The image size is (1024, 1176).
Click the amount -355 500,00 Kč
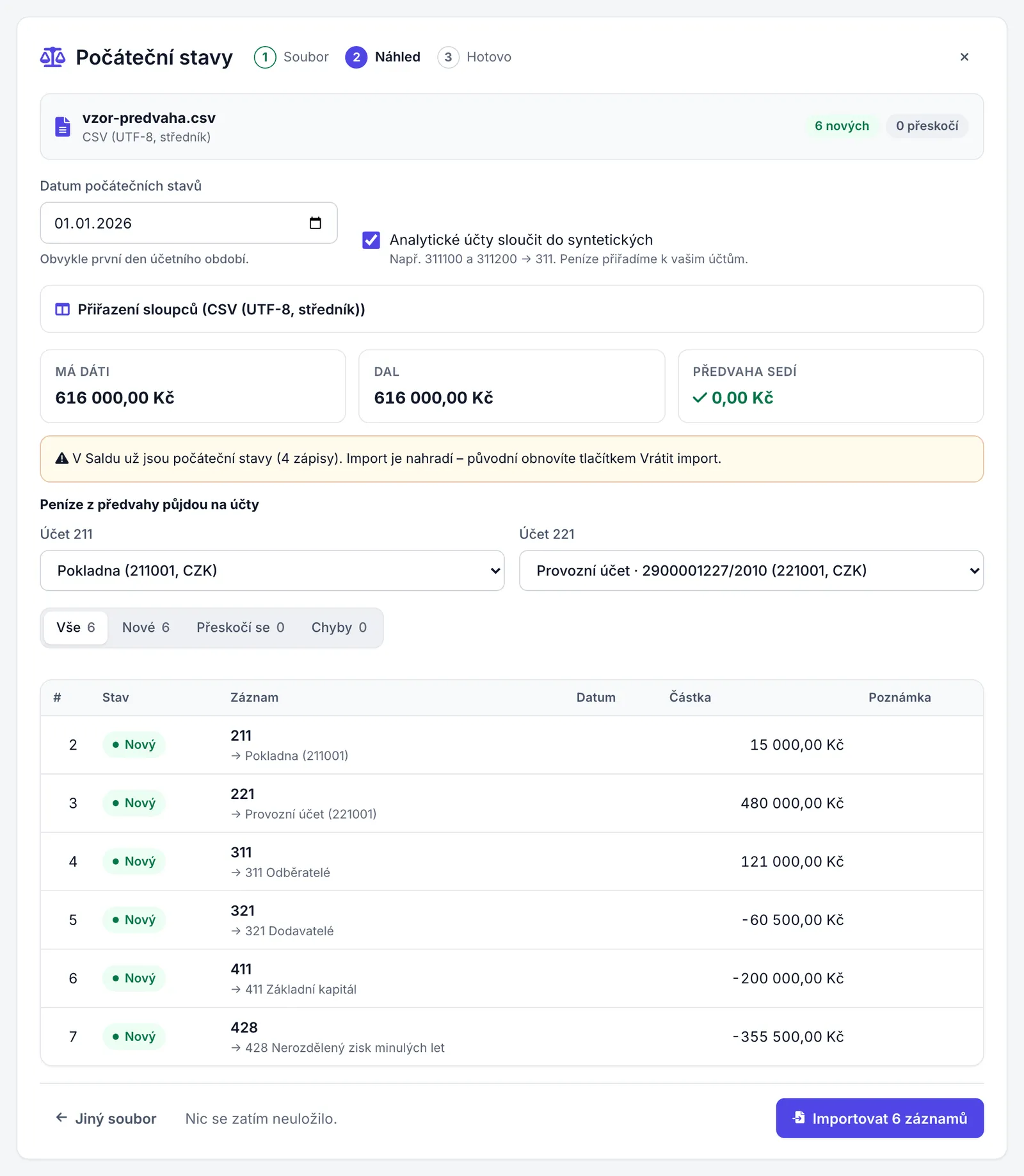pos(788,1036)
